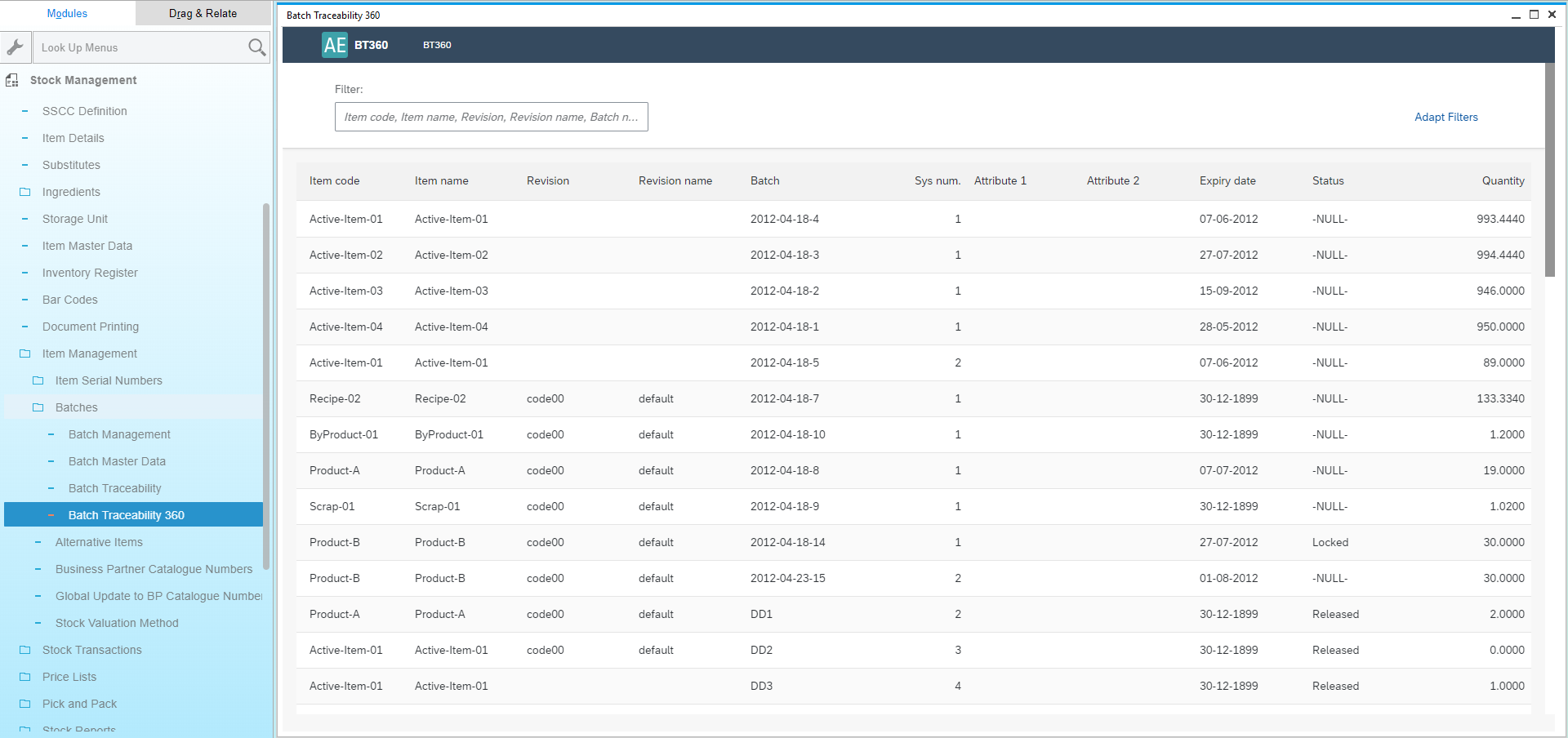Switch to the Drag & Relate tab

(202, 13)
